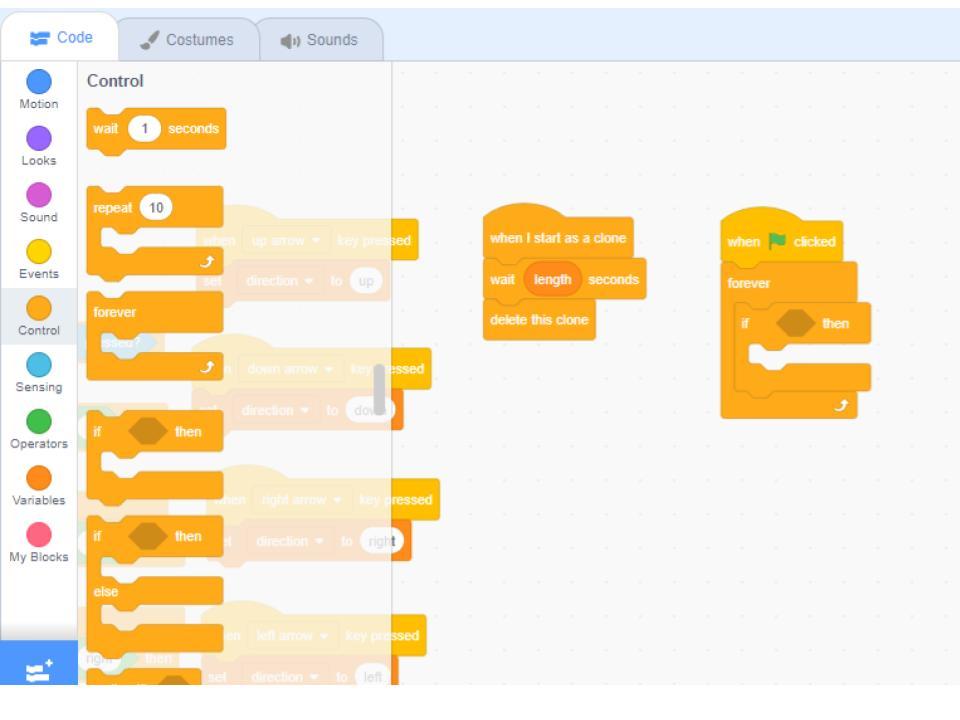Open the My Blocks category

[39, 542]
